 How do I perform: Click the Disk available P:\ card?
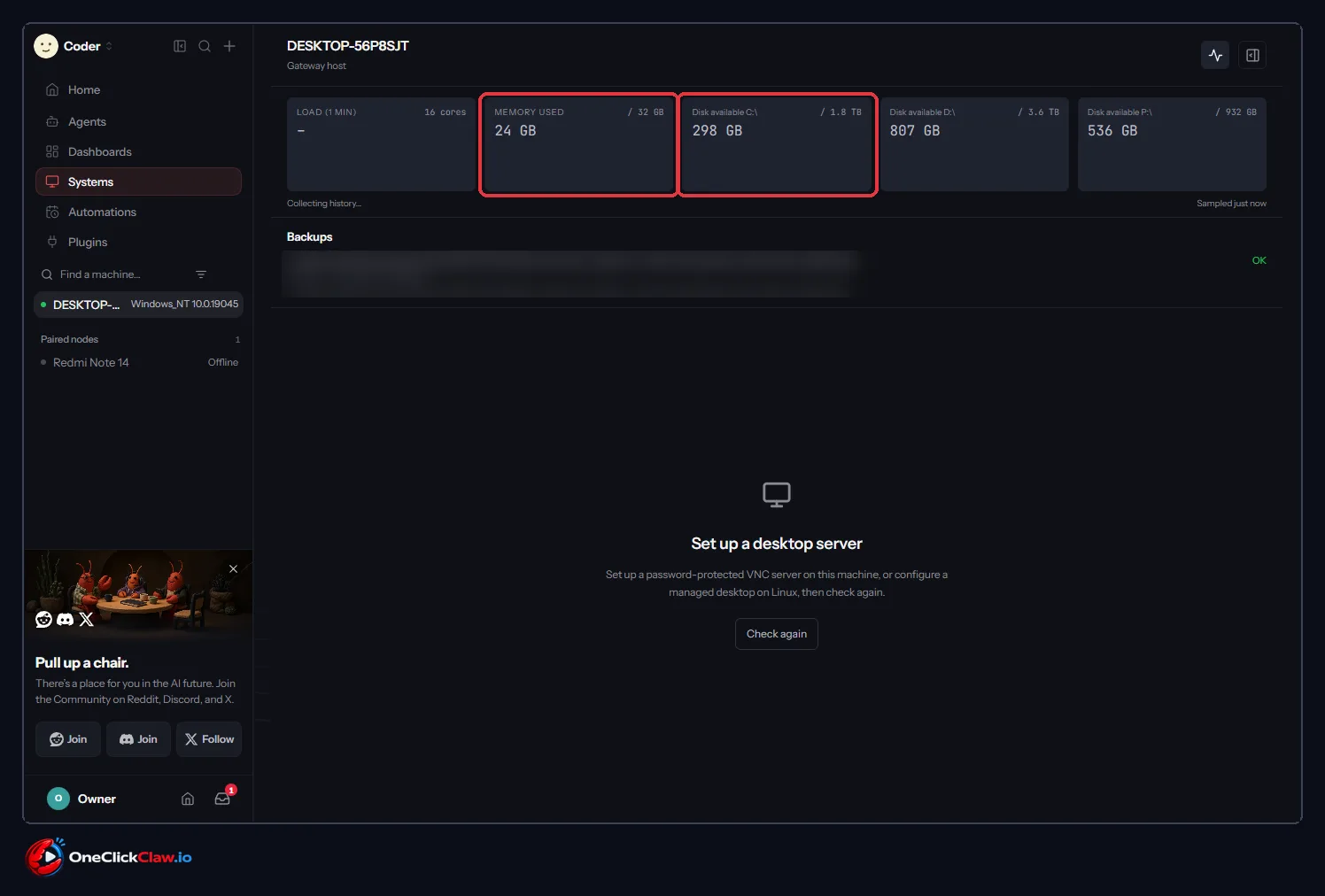tap(1172, 144)
